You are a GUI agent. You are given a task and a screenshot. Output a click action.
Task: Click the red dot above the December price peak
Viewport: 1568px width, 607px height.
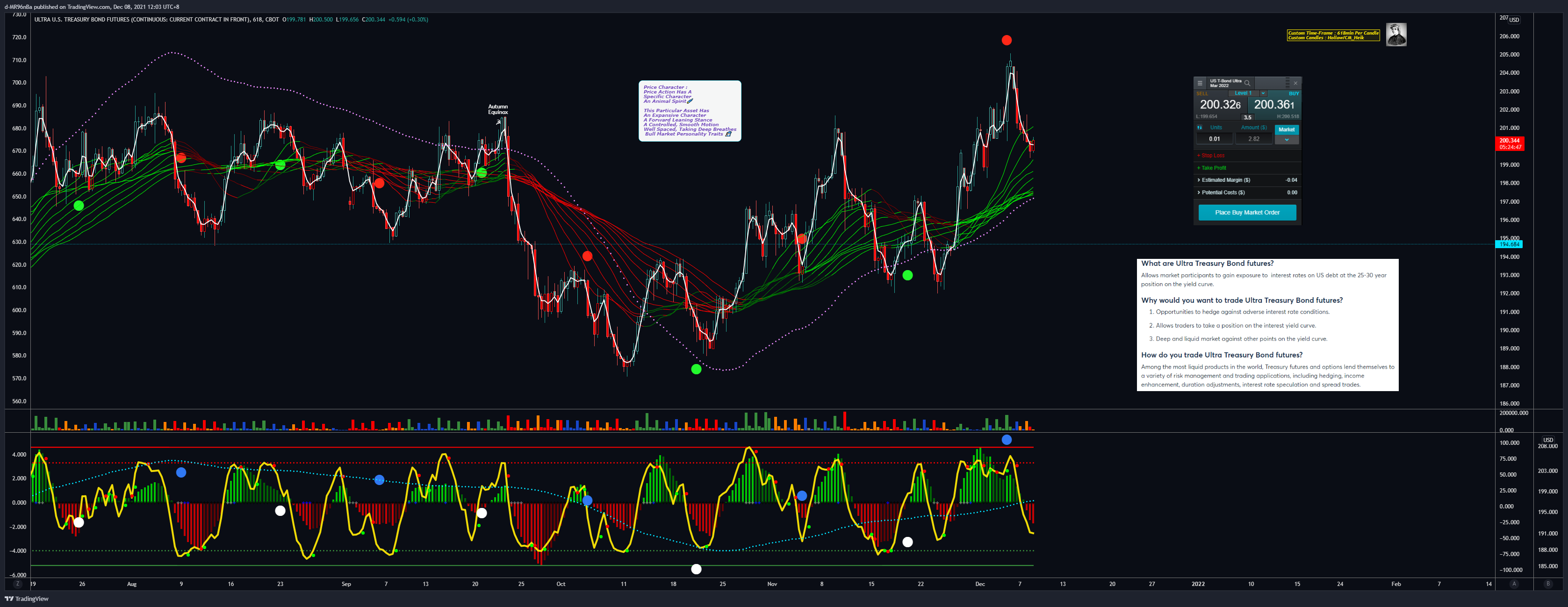coord(1007,40)
